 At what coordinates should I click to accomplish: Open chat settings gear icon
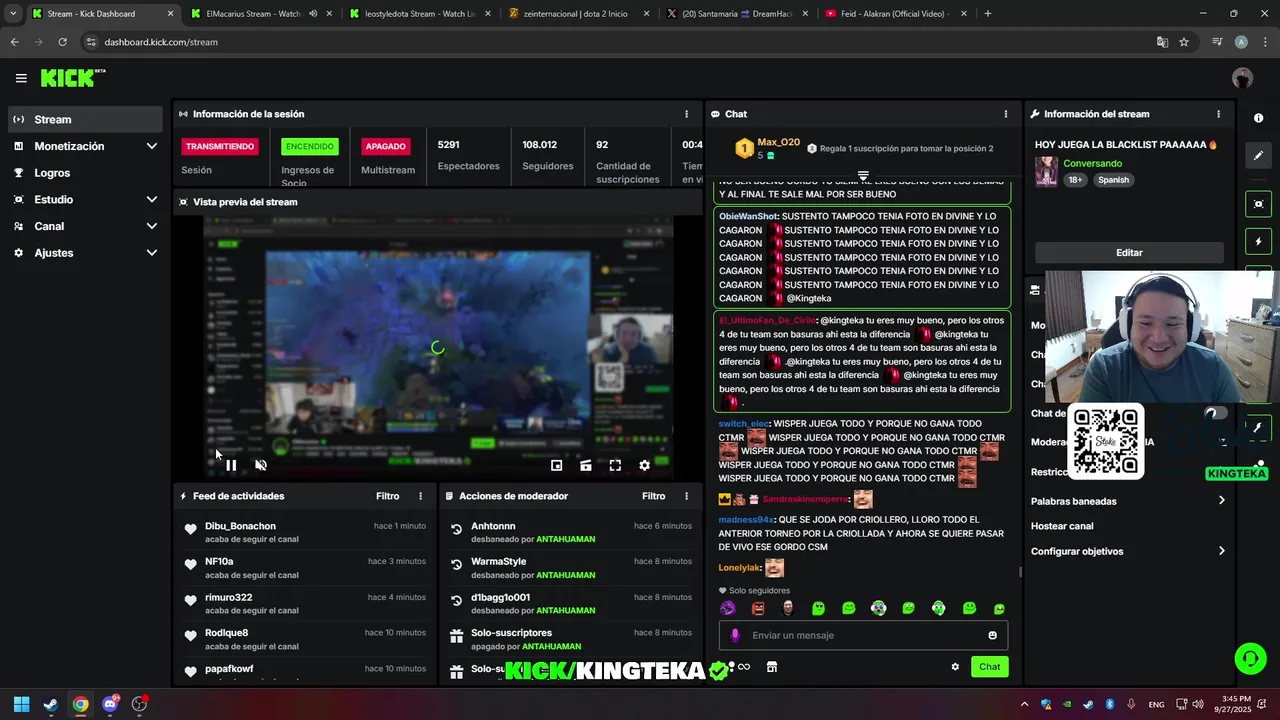pyautogui.click(x=955, y=667)
